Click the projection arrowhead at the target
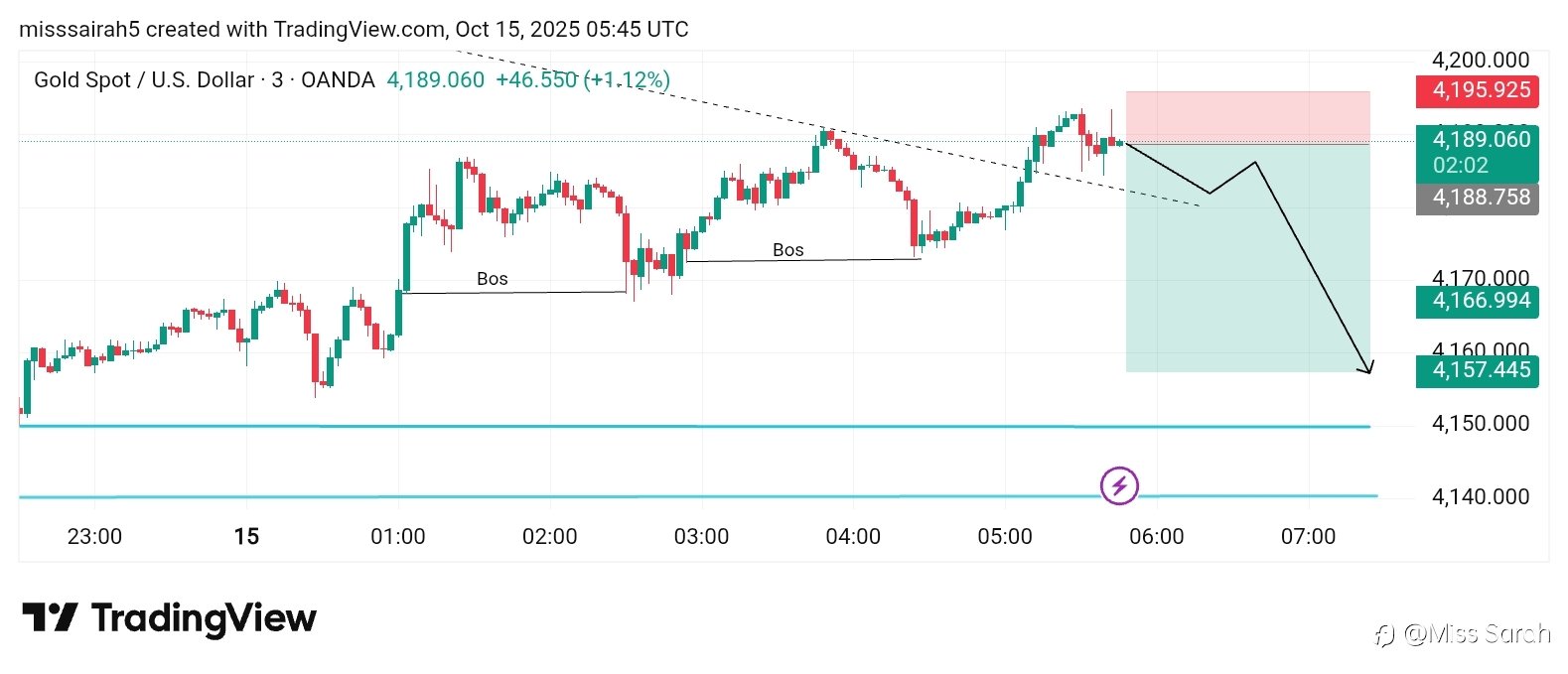The width and height of the screenshot is (1568, 674). tap(1368, 368)
